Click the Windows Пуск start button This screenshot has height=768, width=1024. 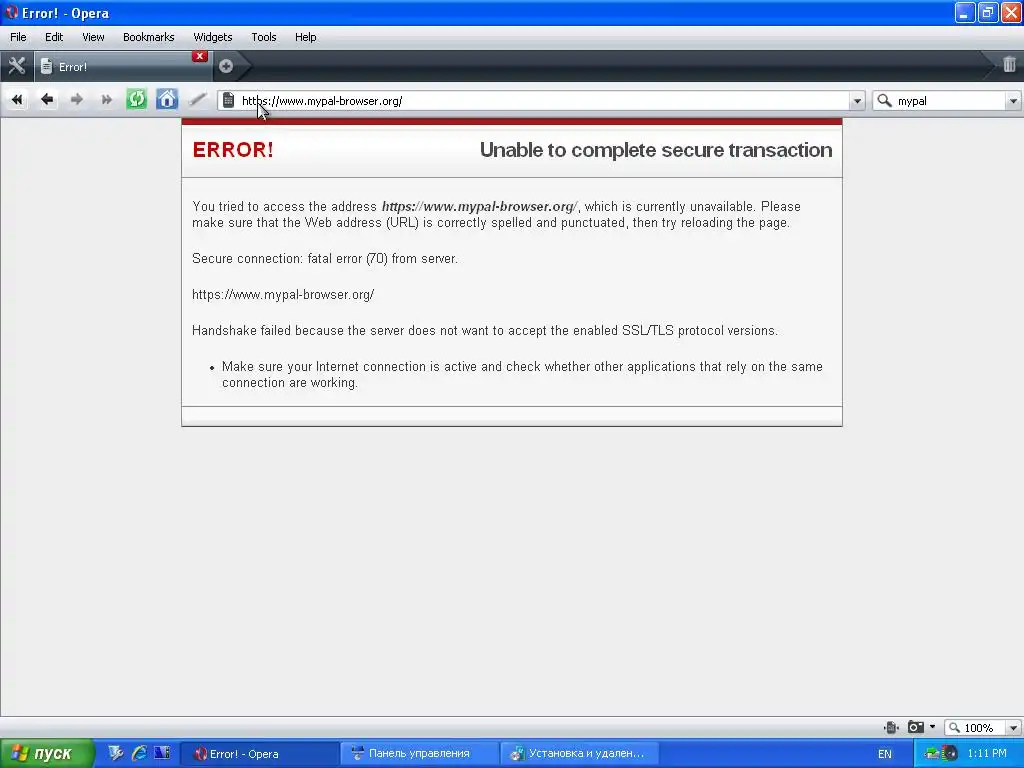(46, 754)
